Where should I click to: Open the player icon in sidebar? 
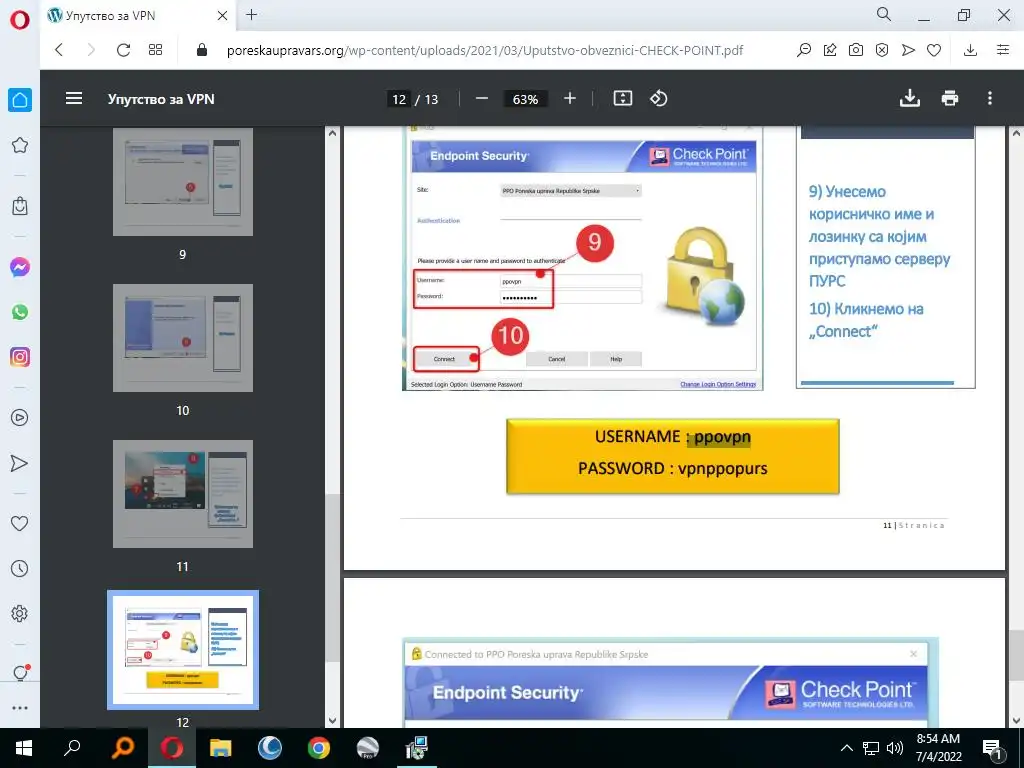pyautogui.click(x=20, y=418)
